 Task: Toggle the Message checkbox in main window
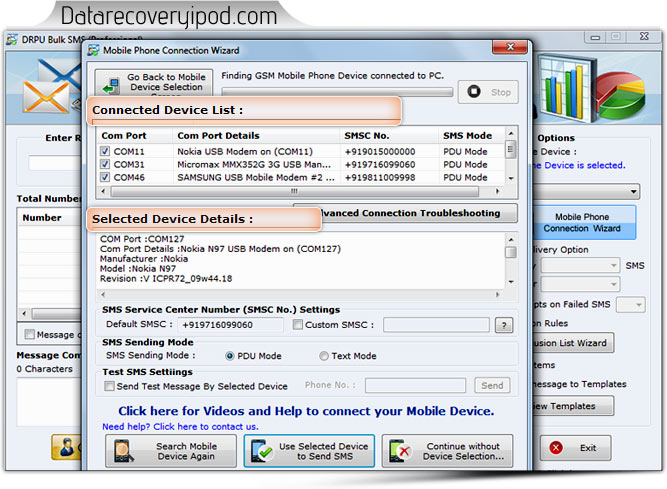pyautogui.click(x=29, y=335)
